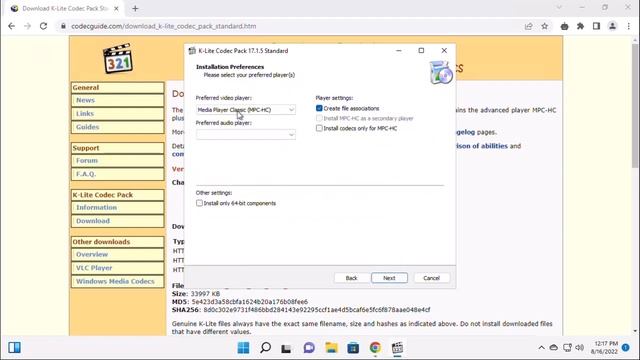This screenshot has height=360, width=640.
Task: Open the Chat app on taskbar
Action: pos(309,348)
